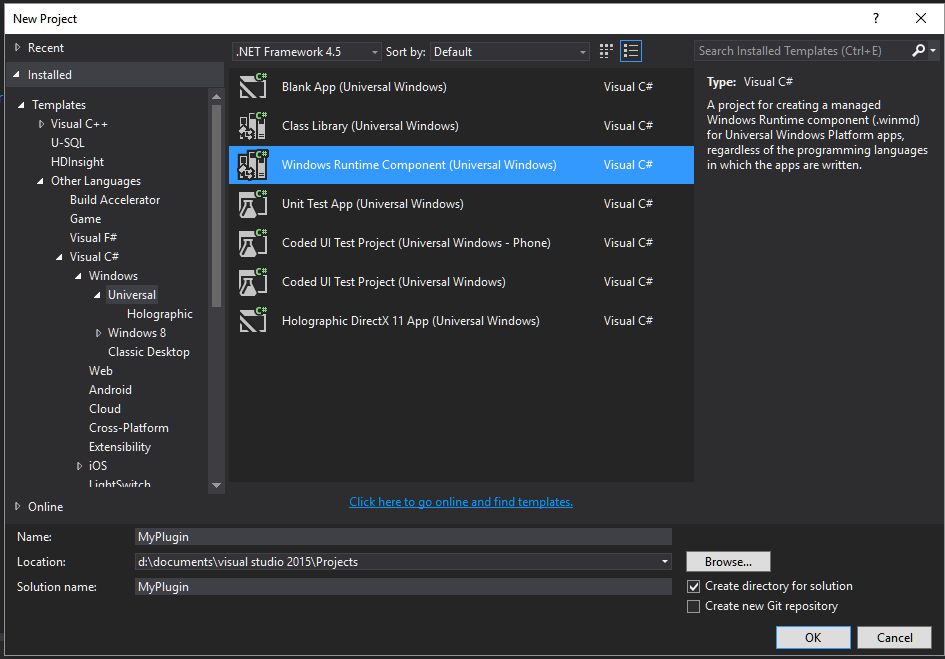945x659 pixels.
Task: Expand the Windows 8 tree node
Action: 98,333
